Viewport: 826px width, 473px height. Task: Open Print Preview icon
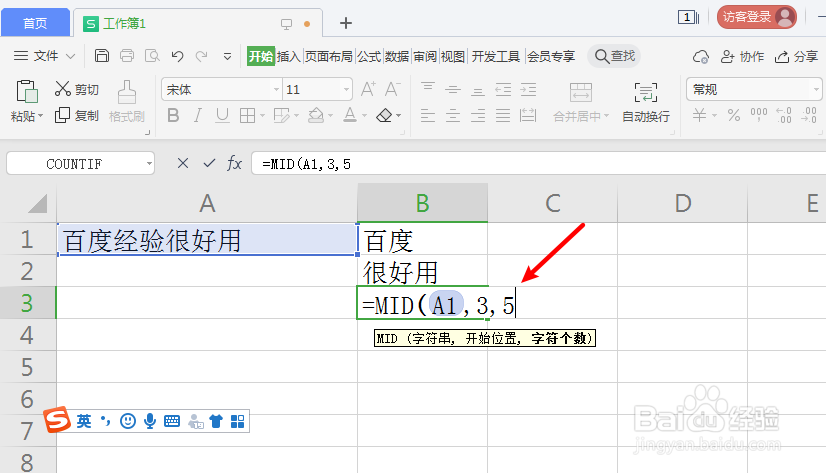152,55
